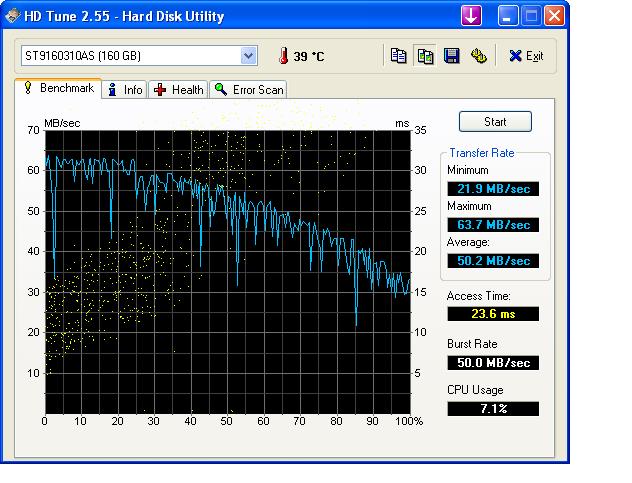This screenshot has width=632, height=483.
Task: Minimize the HD Tune window
Action: (x=508, y=16)
